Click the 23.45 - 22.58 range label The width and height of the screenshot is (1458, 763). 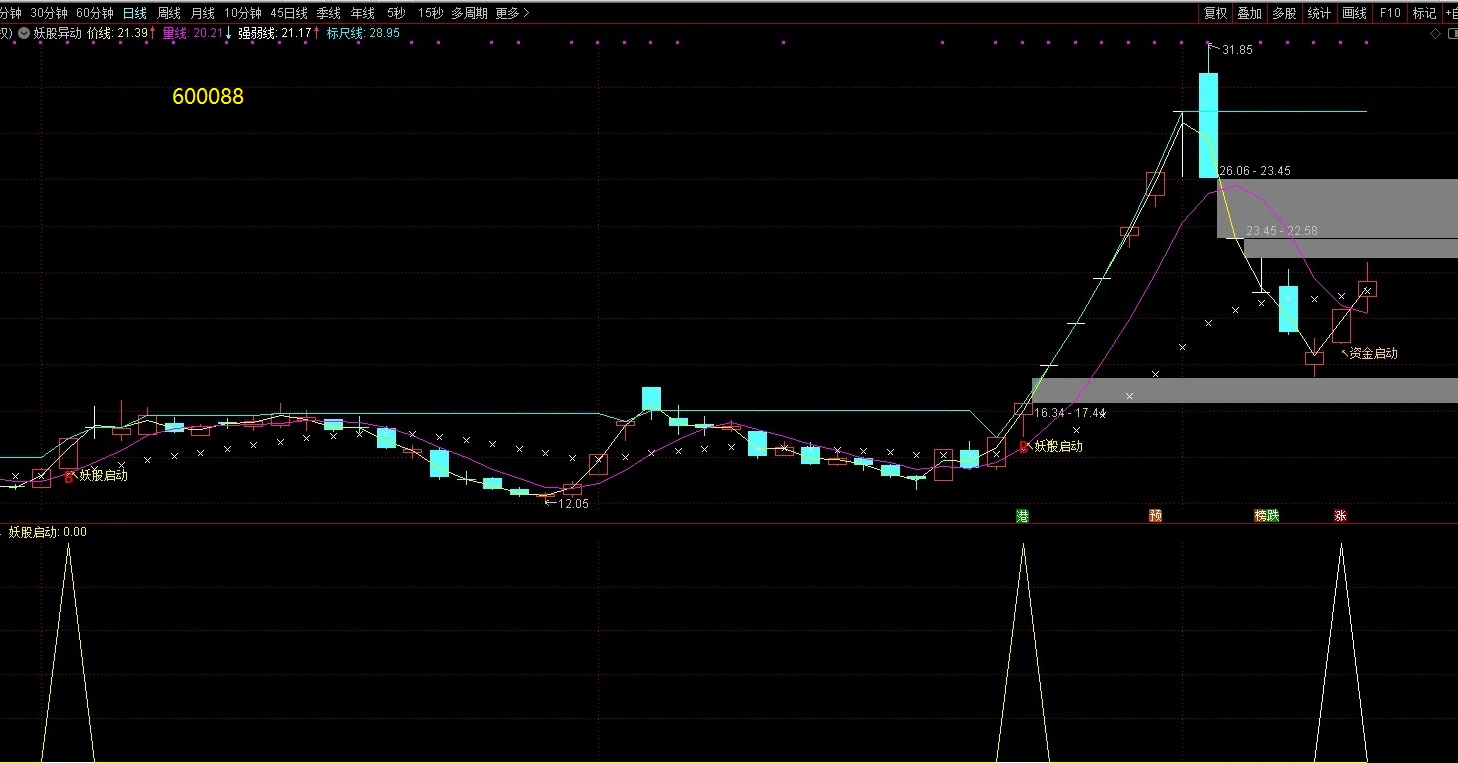tap(1282, 231)
